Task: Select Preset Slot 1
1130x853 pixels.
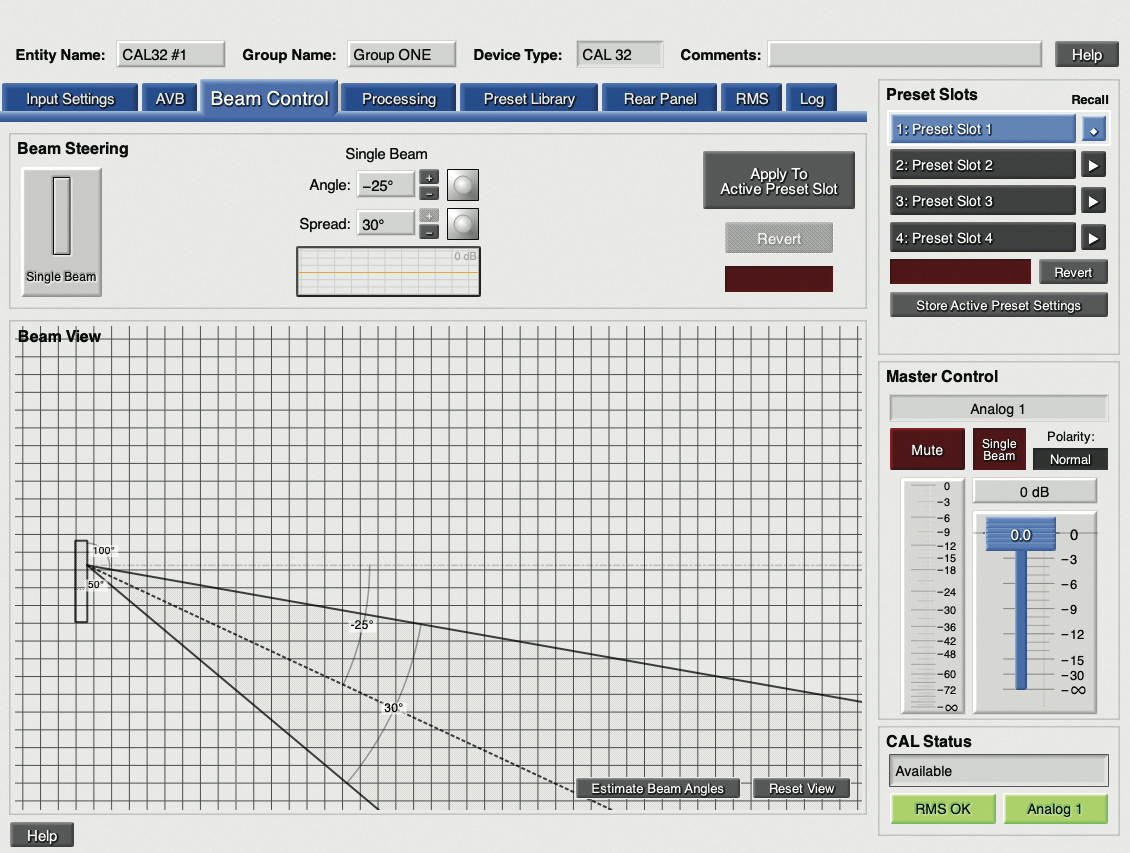Action: click(983, 130)
